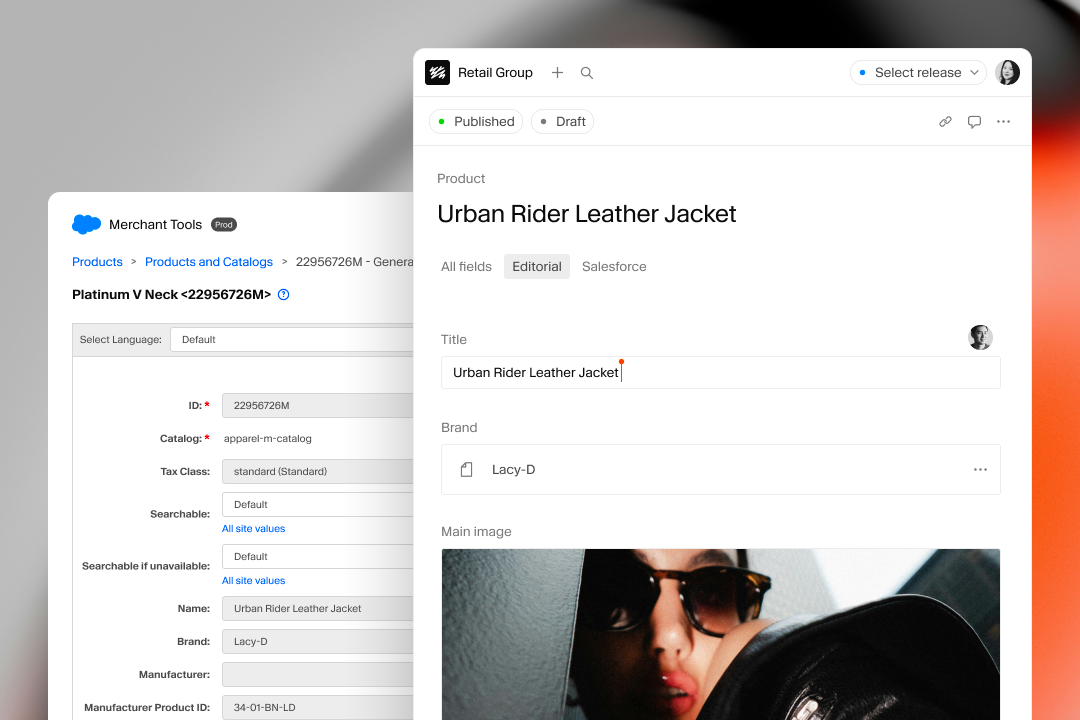Click the main image of the jacket
This screenshot has height=720, width=1080.
tap(720, 635)
